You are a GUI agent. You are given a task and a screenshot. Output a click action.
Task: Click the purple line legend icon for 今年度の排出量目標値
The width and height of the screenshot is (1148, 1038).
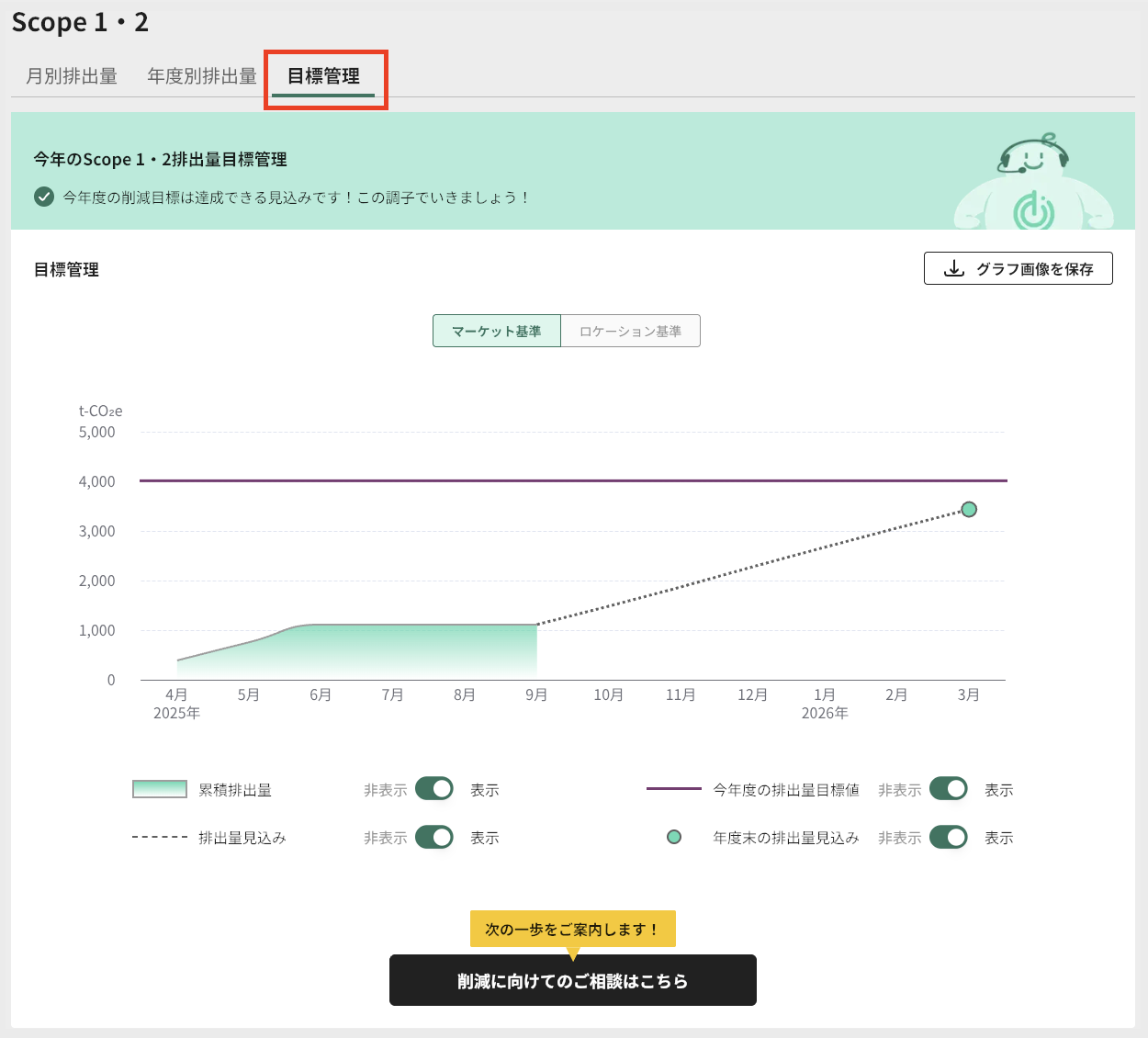(x=674, y=788)
